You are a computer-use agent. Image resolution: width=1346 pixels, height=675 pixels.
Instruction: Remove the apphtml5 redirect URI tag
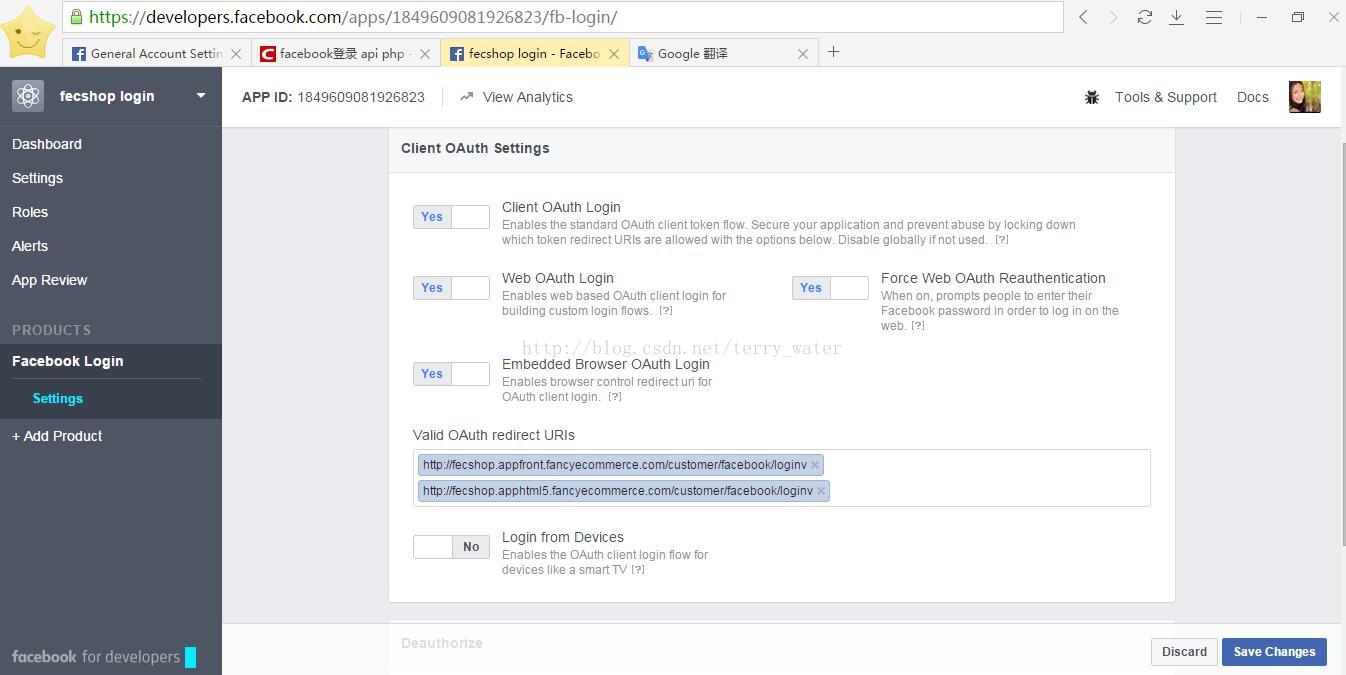pyautogui.click(x=821, y=491)
